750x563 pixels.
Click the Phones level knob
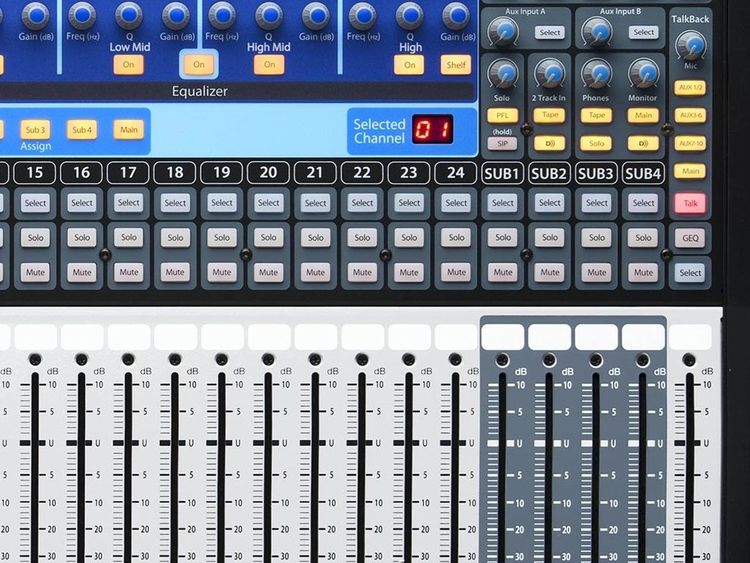click(x=596, y=74)
